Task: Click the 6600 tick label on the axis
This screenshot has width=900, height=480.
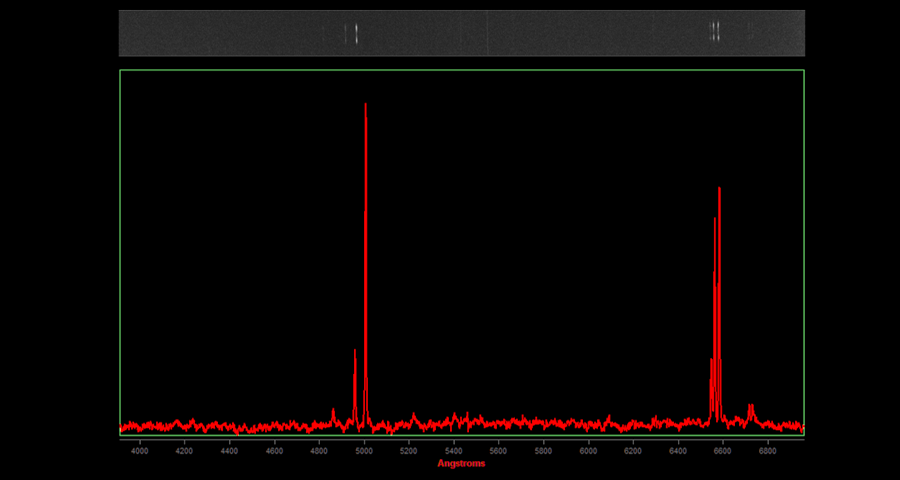Action: [x=722, y=451]
